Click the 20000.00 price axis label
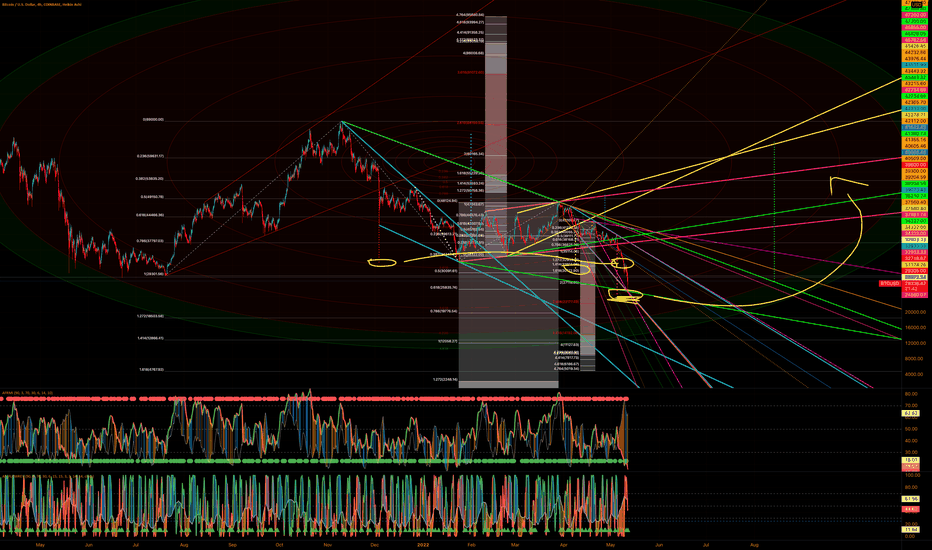 point(915,312)
